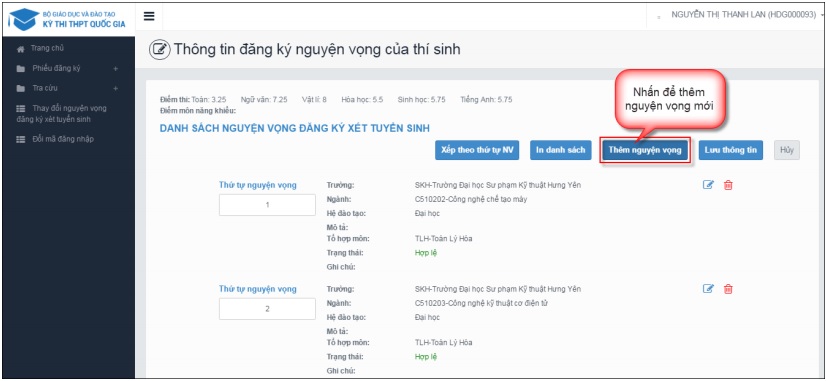Click the label Điểm môn năng khiếu

(x=198, y=111)
